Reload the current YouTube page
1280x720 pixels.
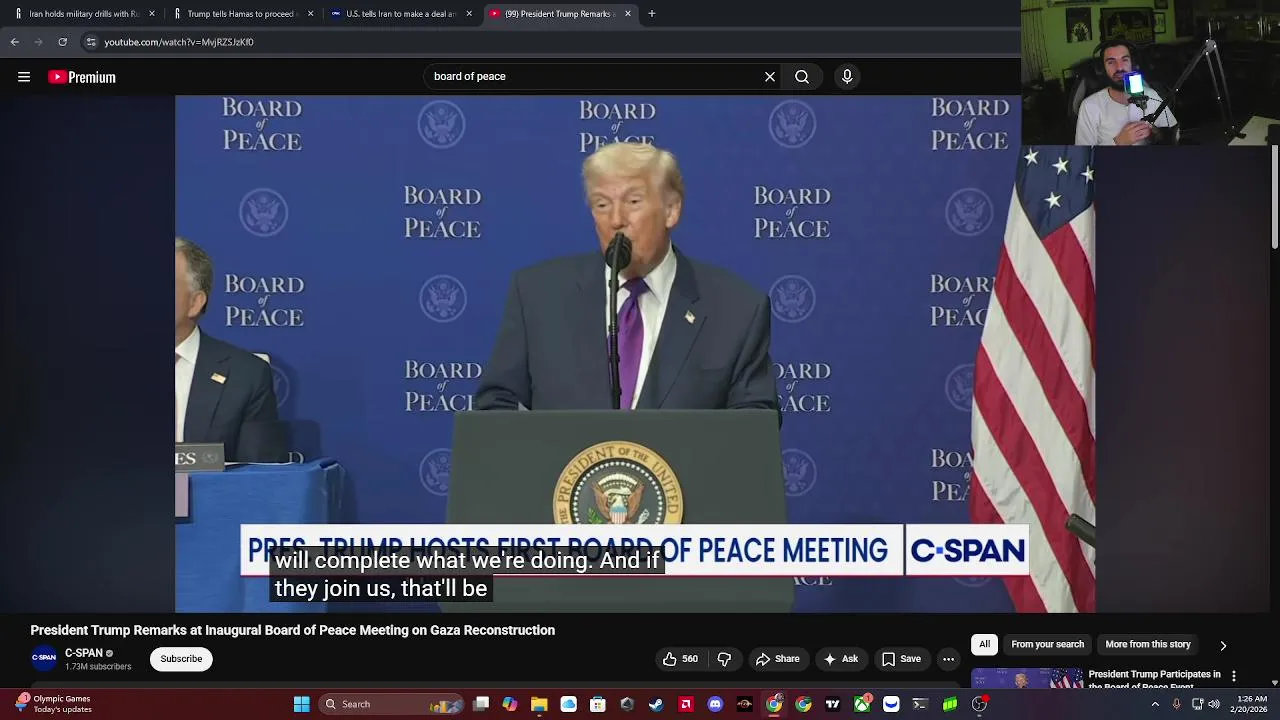point(62,42)
